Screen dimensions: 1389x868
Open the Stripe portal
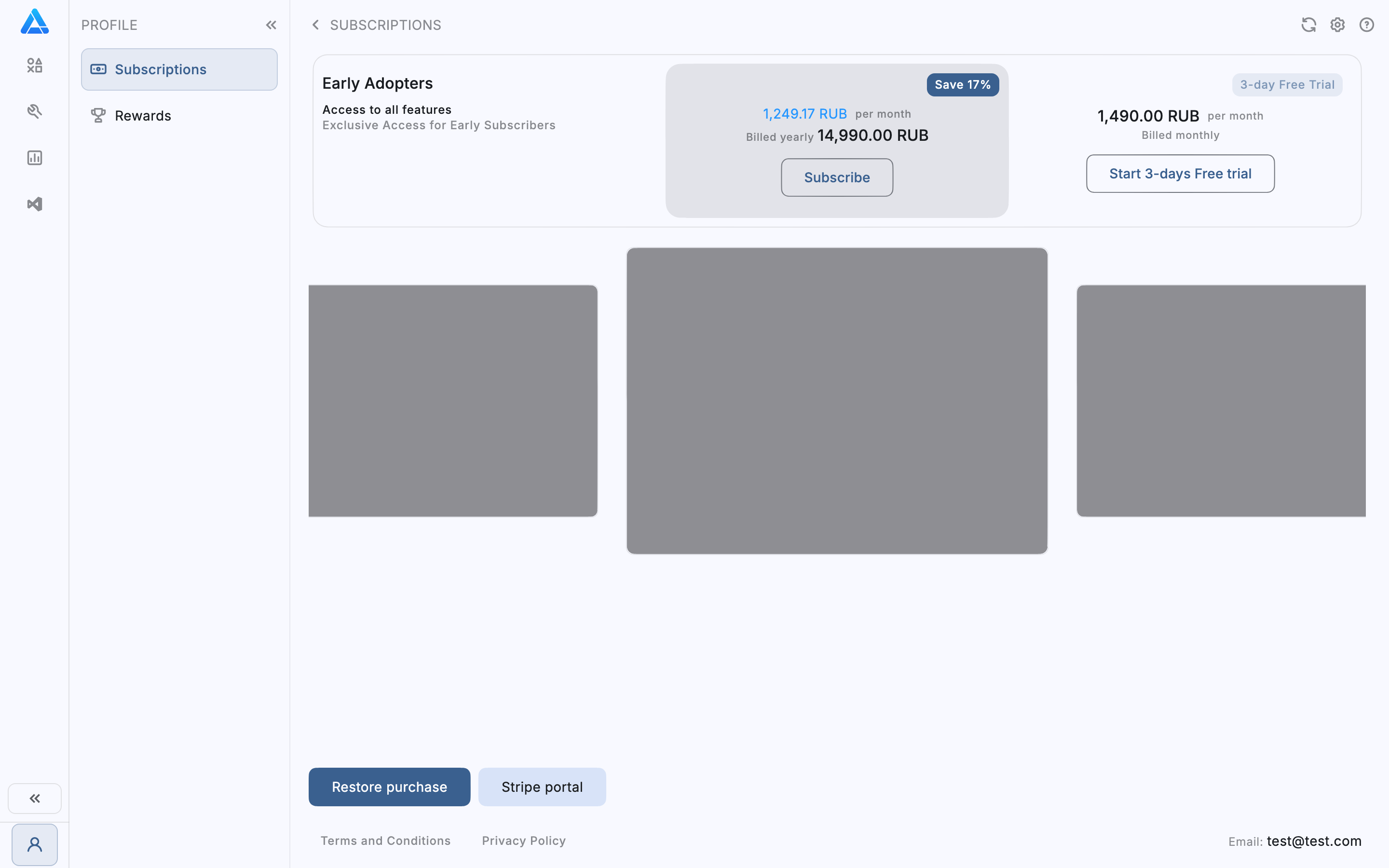(x=541, y=787)
